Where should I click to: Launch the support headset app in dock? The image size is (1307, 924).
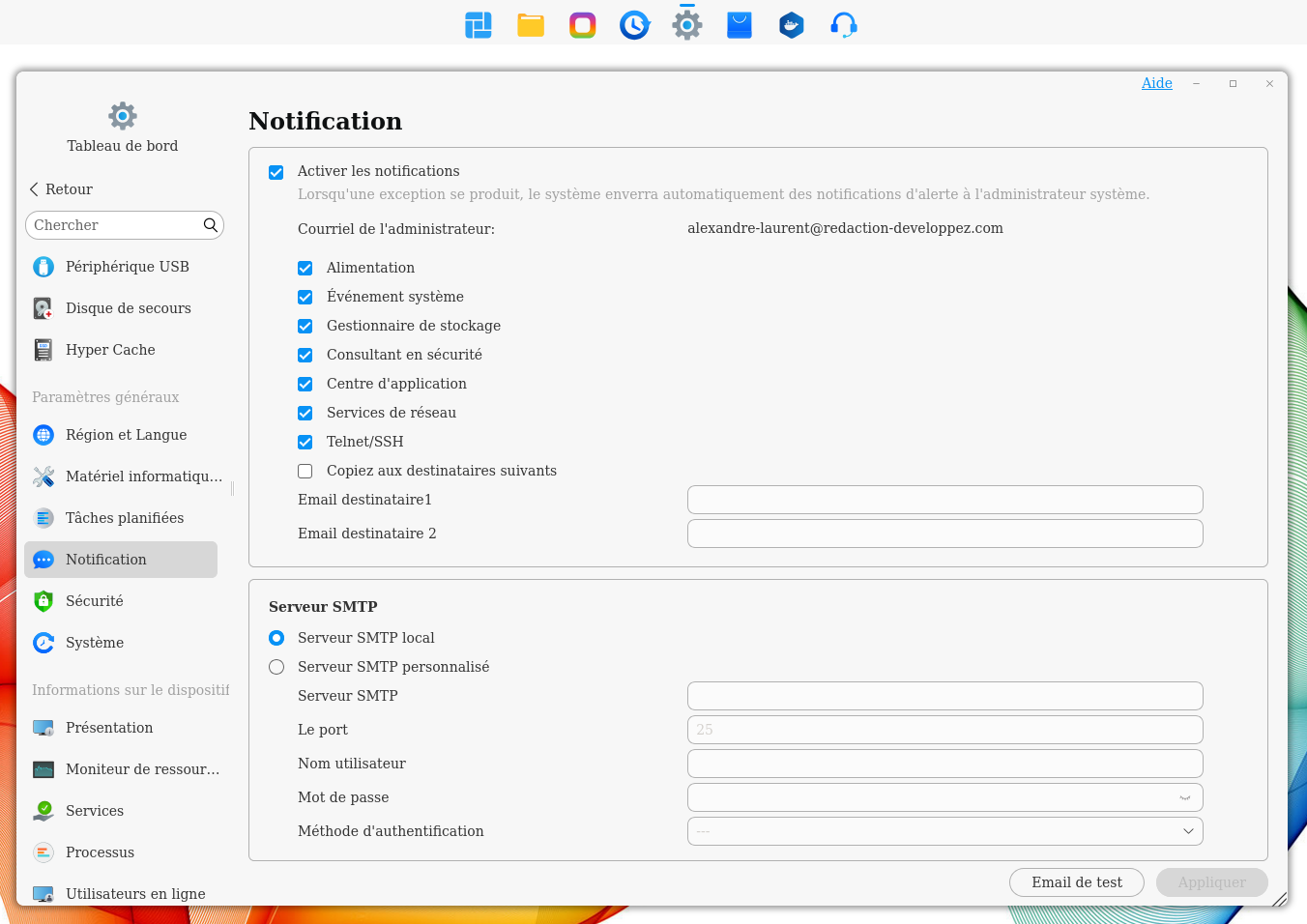click(x=843, y=25)
